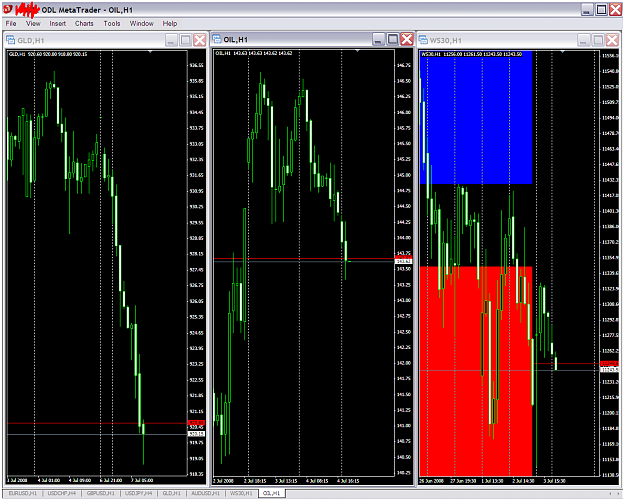Image resolution: width=625 pixels, height=501 pixels.
Task: Click the '3 Jul 13:15' OIL time label
Action: click(x=286, y=481)
